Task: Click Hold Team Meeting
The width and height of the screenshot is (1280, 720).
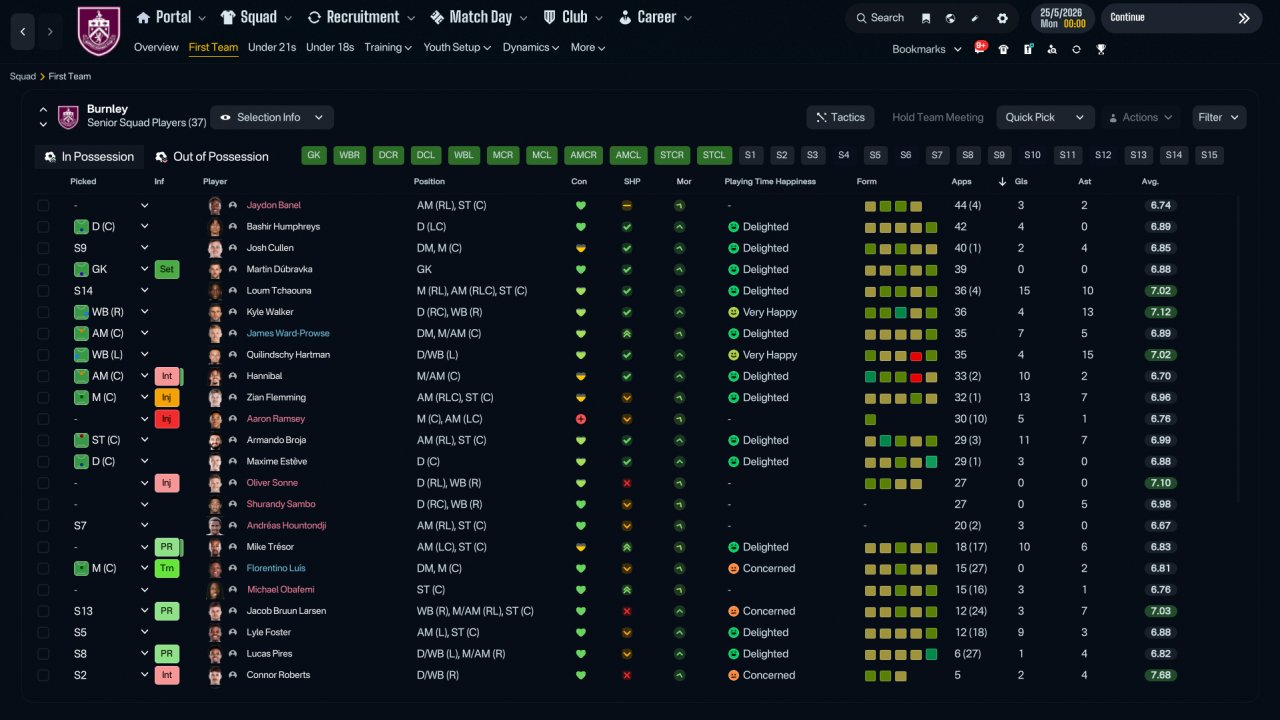Action: (x=938, y=117)
